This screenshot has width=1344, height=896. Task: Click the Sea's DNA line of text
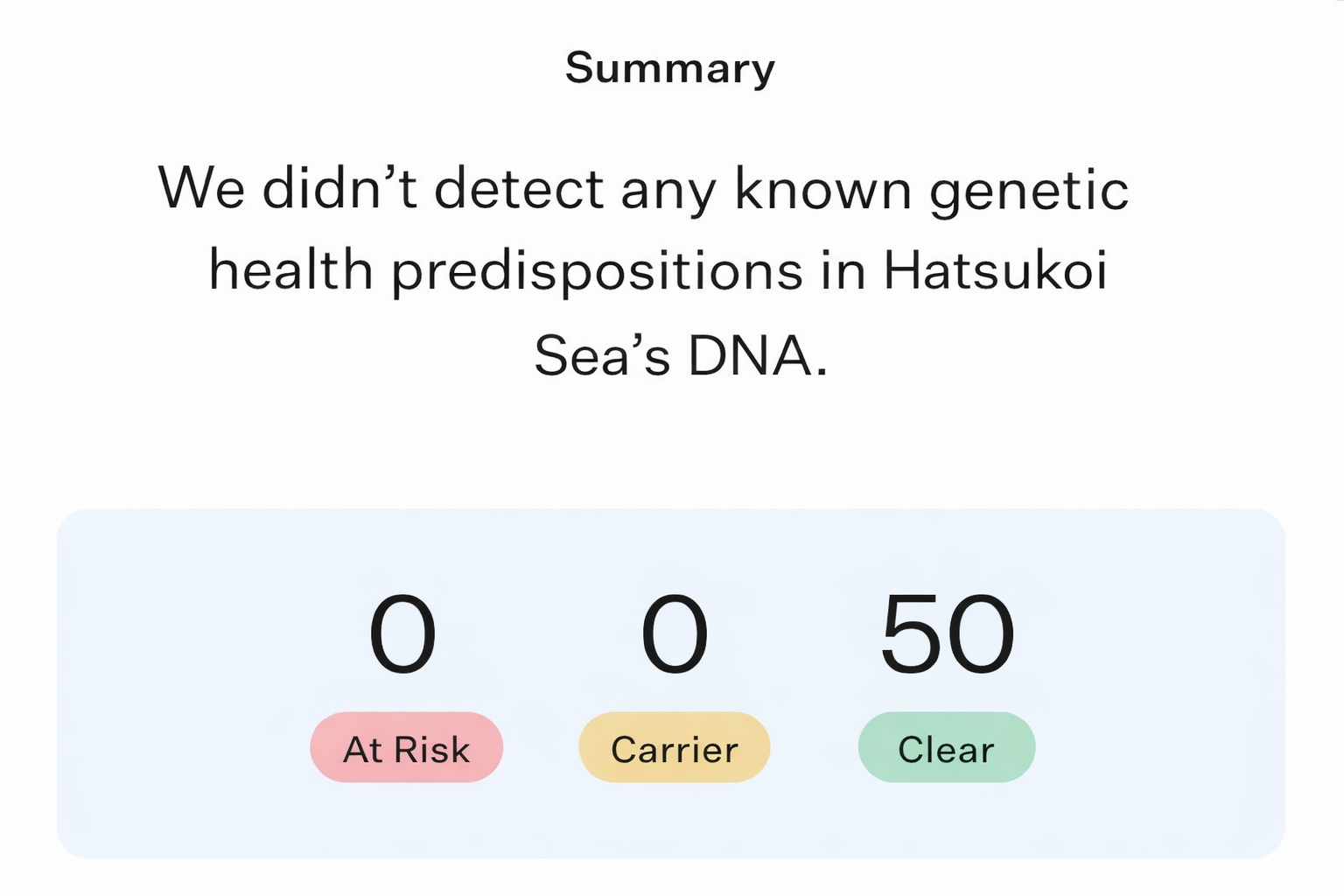click(681, 356)
